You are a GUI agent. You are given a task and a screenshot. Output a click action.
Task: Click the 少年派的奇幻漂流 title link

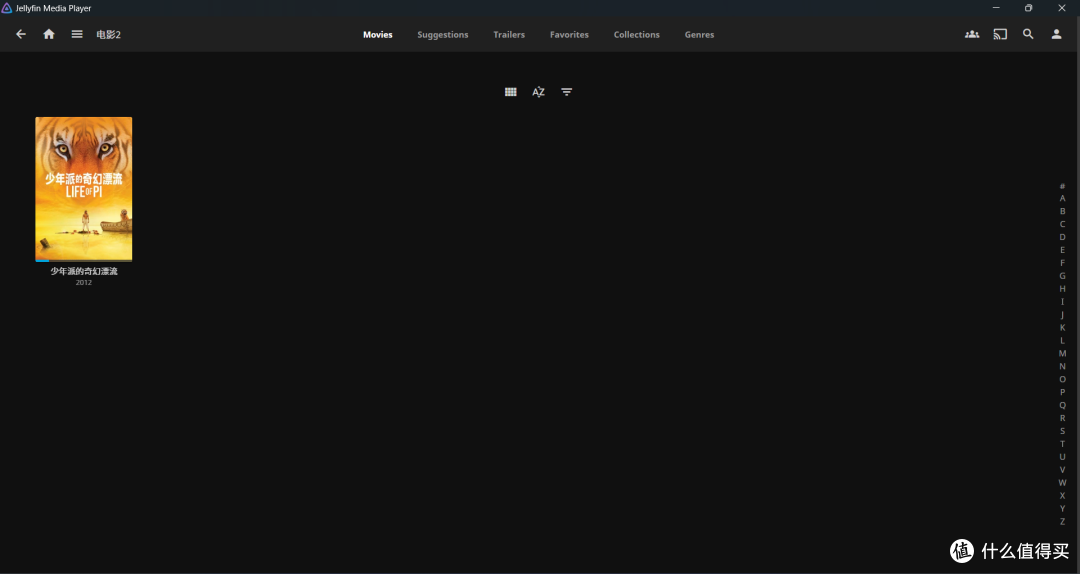tap(84, 271)
